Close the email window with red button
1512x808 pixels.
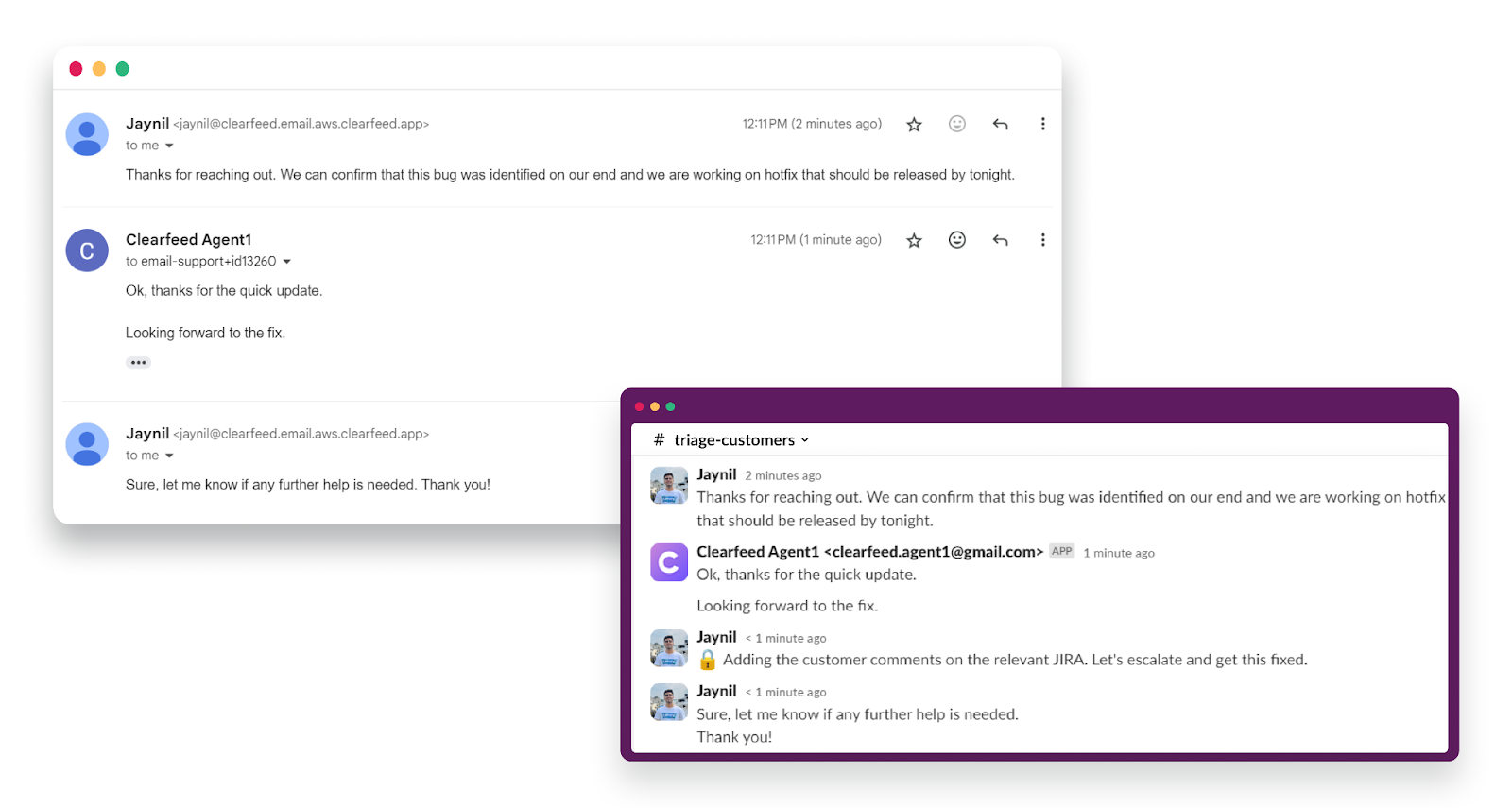[76, 69]
